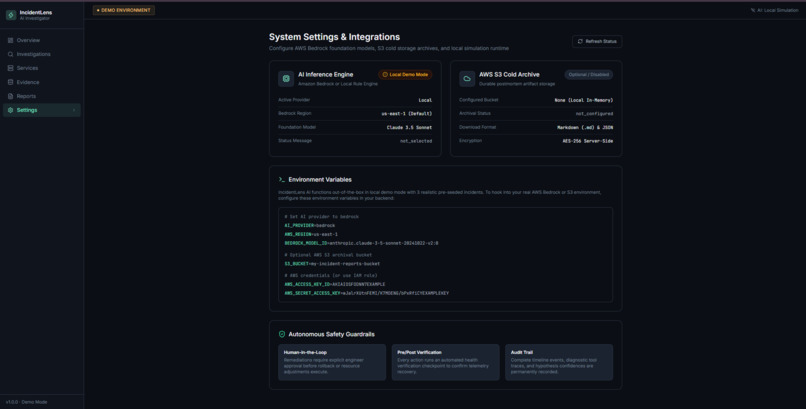Click the AWS_SECRET_ACCESS_KEY line

(367, 293)
